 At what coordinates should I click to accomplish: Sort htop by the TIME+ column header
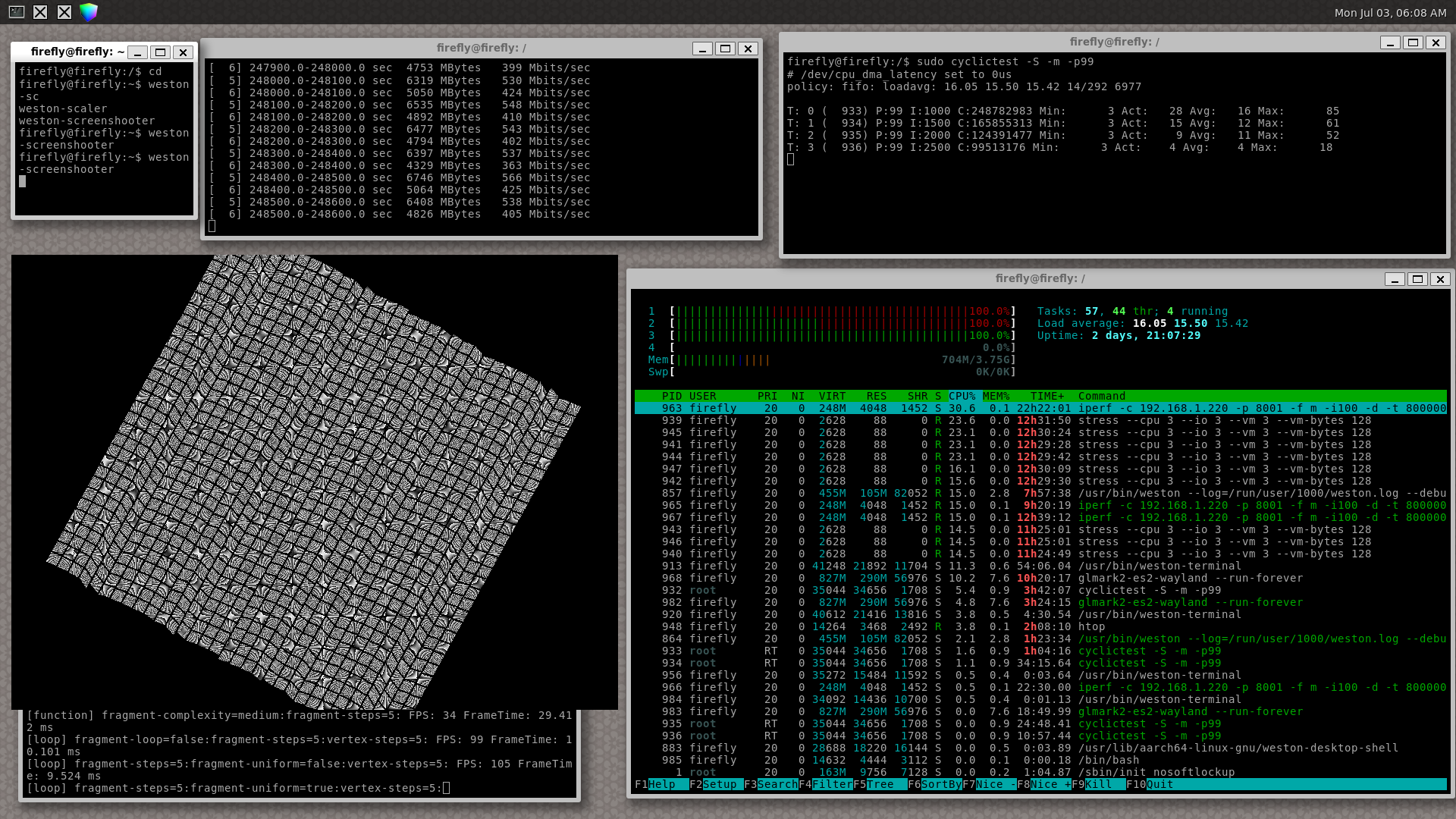(1047, 396)
